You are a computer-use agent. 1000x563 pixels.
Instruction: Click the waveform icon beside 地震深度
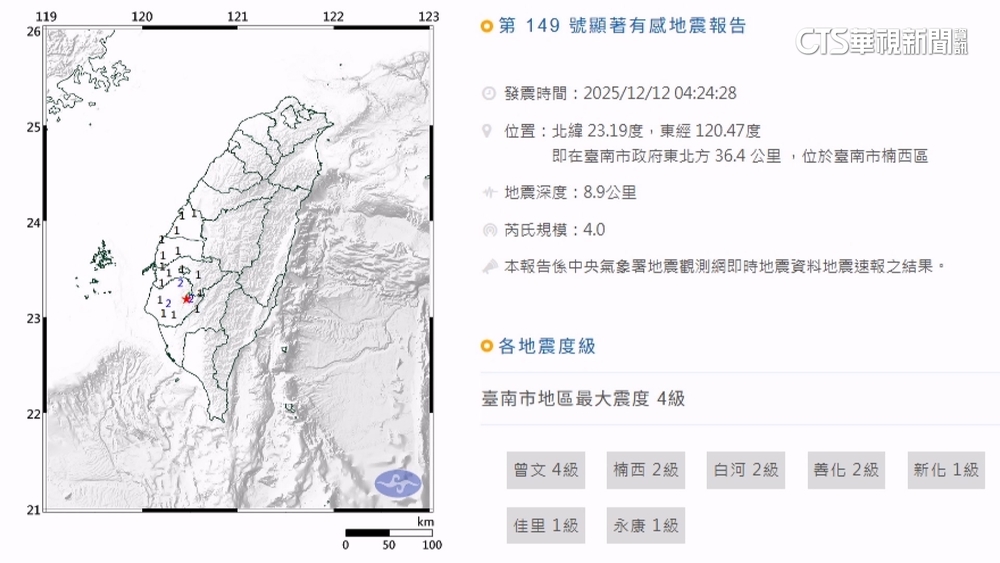489,193
